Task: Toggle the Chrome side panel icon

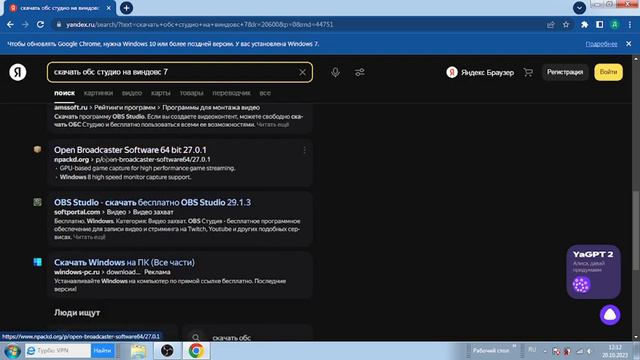Action: (600, 25)
